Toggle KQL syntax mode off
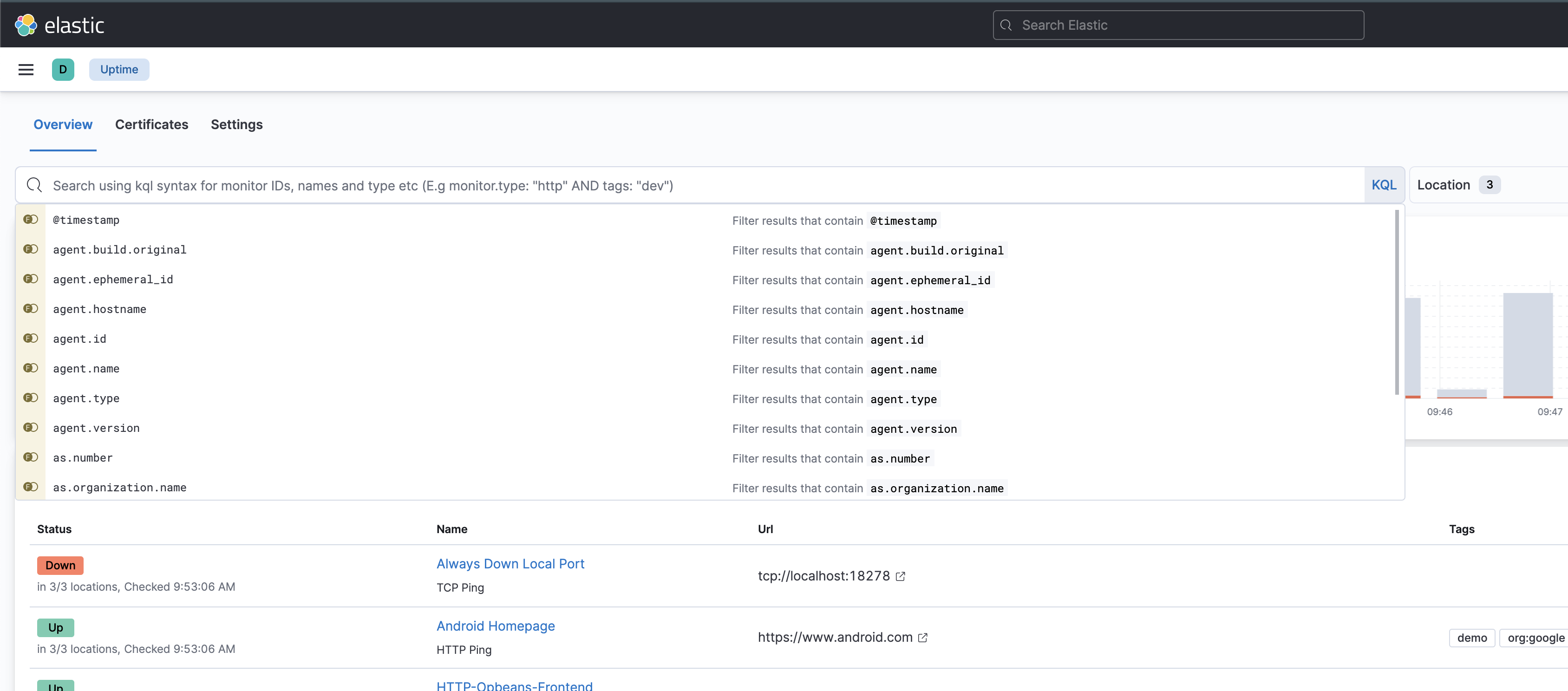Screen dimensions: 1568x691 tap(1384, 184)
